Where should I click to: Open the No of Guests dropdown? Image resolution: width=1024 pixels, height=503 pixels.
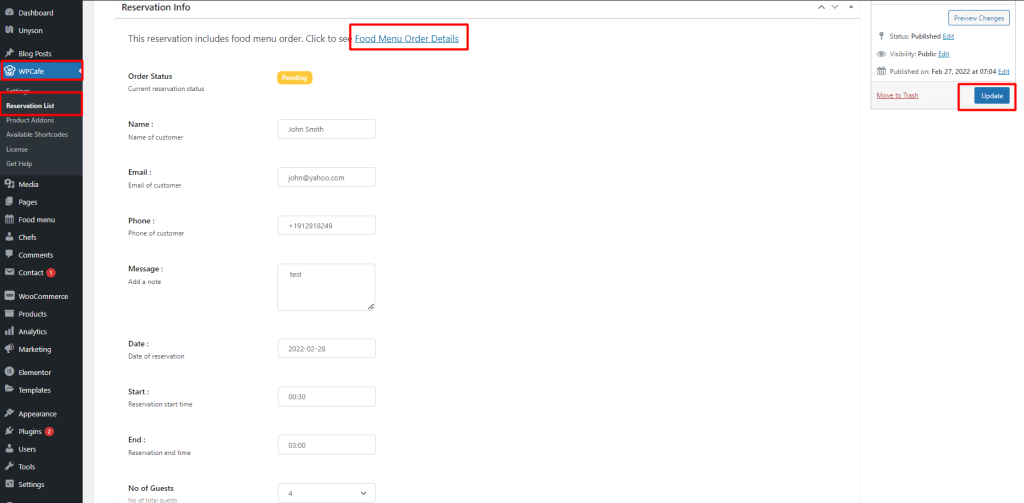[327, 493]
